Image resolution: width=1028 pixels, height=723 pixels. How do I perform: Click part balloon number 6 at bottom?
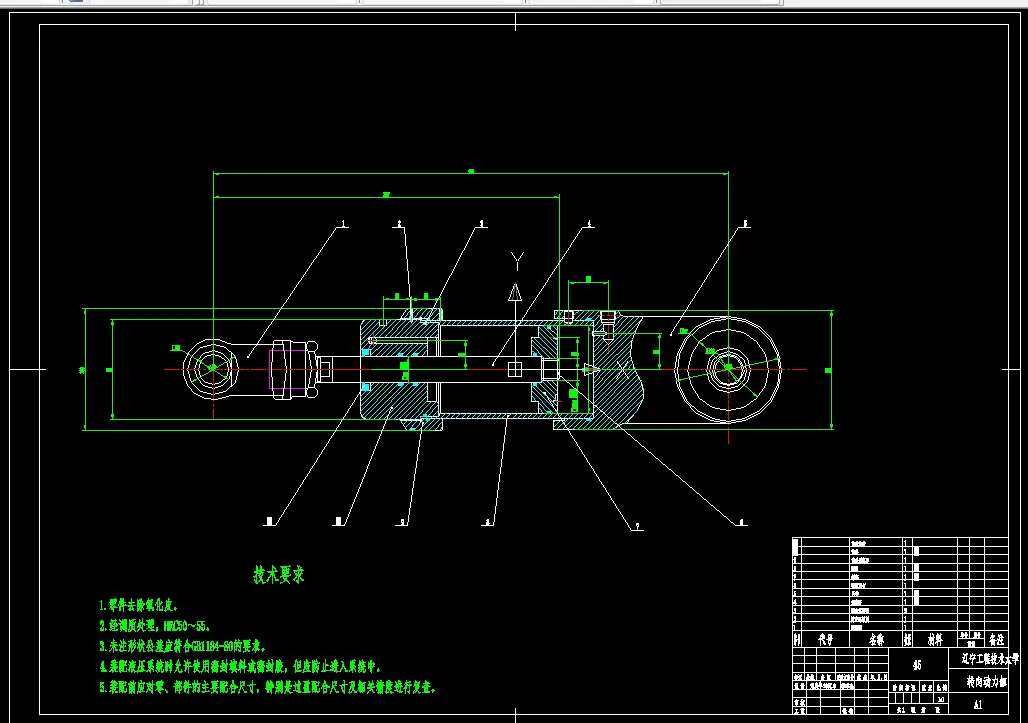tap(741, 522)
